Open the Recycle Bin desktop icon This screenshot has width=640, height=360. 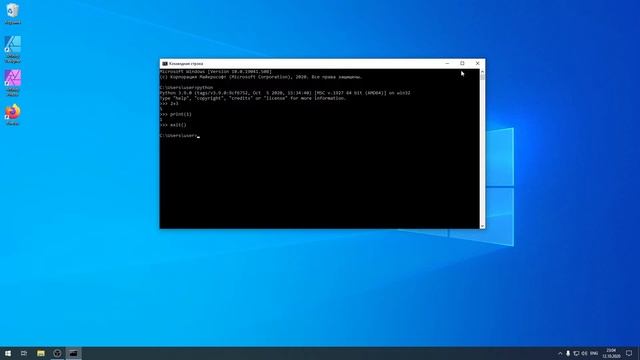(x=13, y=13)
